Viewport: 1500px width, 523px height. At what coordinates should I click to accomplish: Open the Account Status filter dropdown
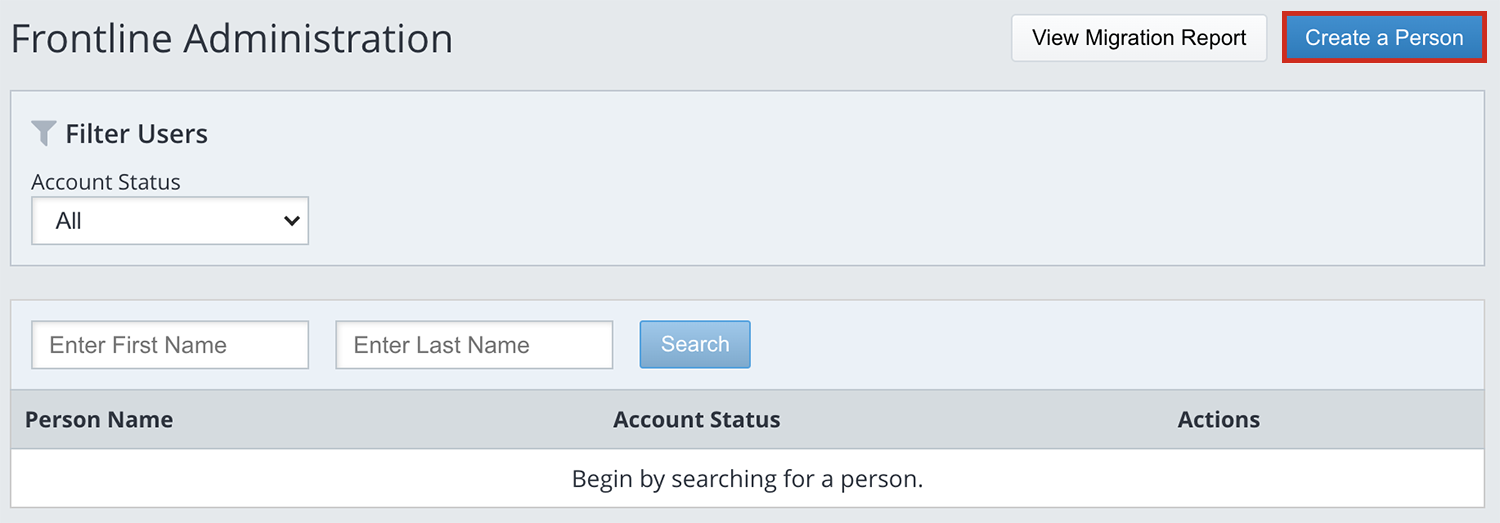pyautogui.click(x=170, y=221)
